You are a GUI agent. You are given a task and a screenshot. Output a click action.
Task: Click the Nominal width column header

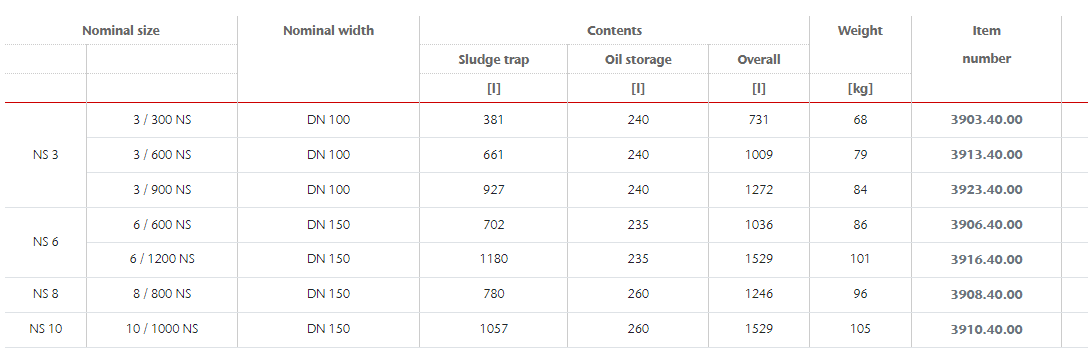[328, 31]
